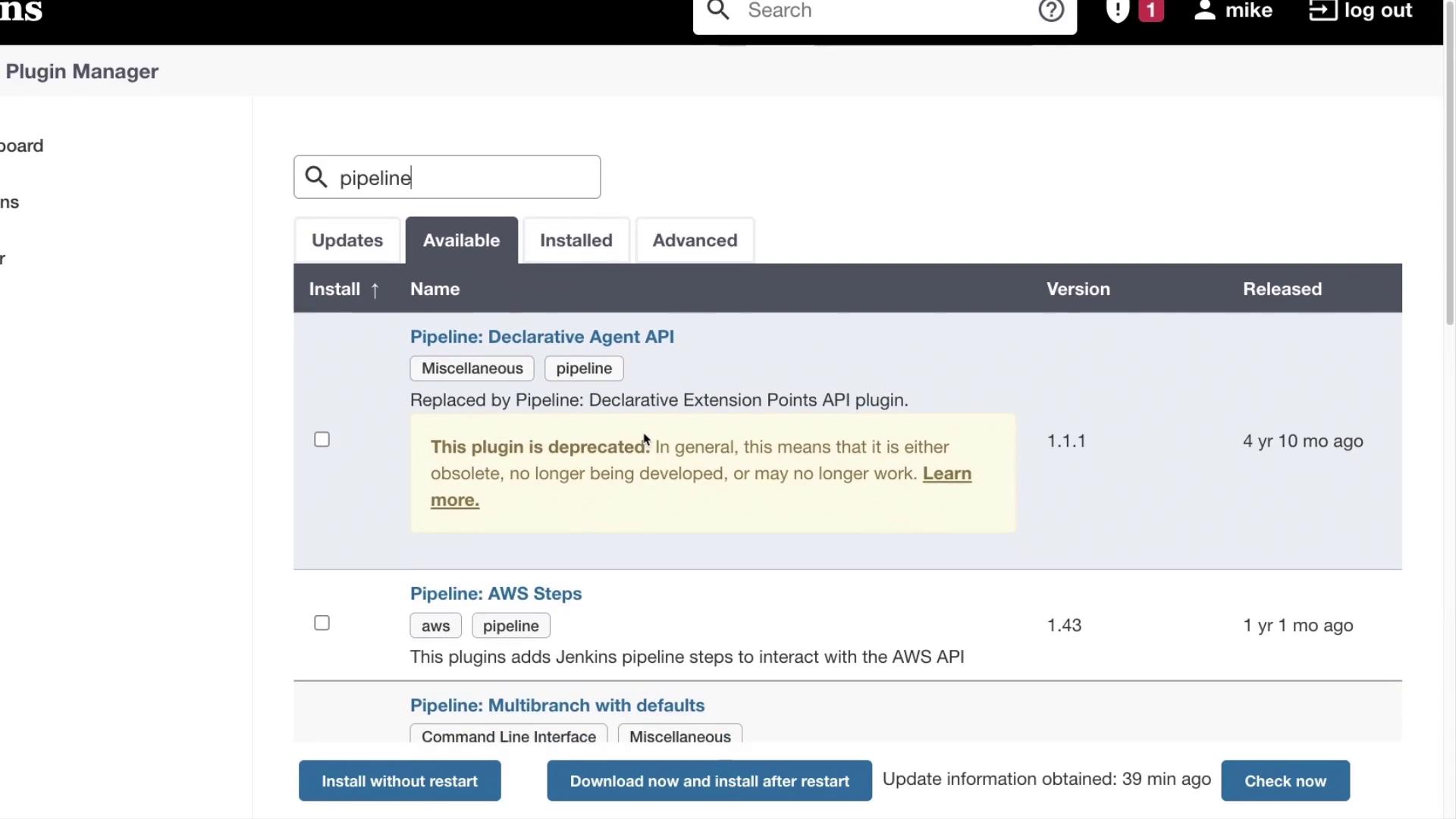Open the Installed tab
This screenshot has height=819, width=1456.
[x=576, y=240]
